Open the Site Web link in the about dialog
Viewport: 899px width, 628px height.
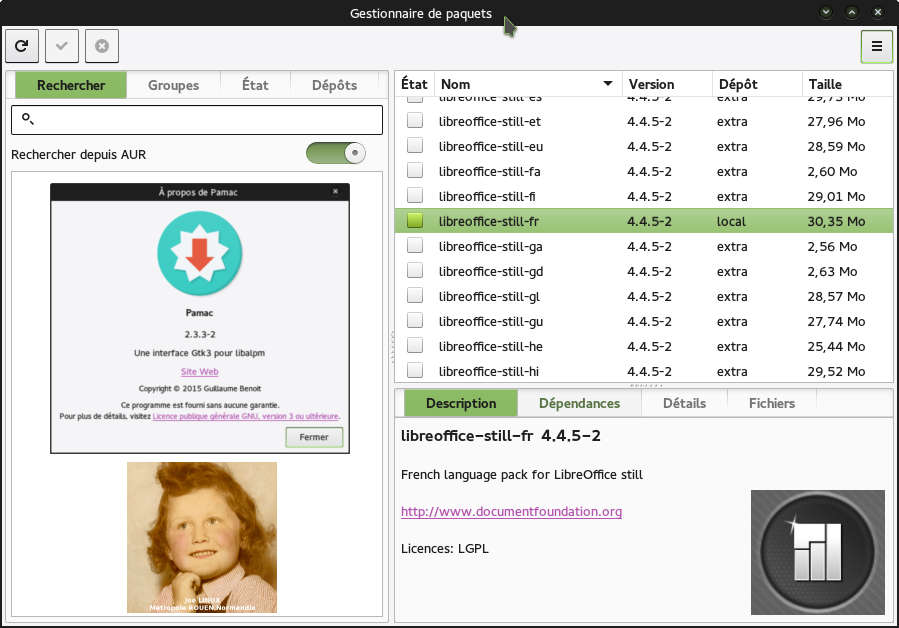pos(200,372)
